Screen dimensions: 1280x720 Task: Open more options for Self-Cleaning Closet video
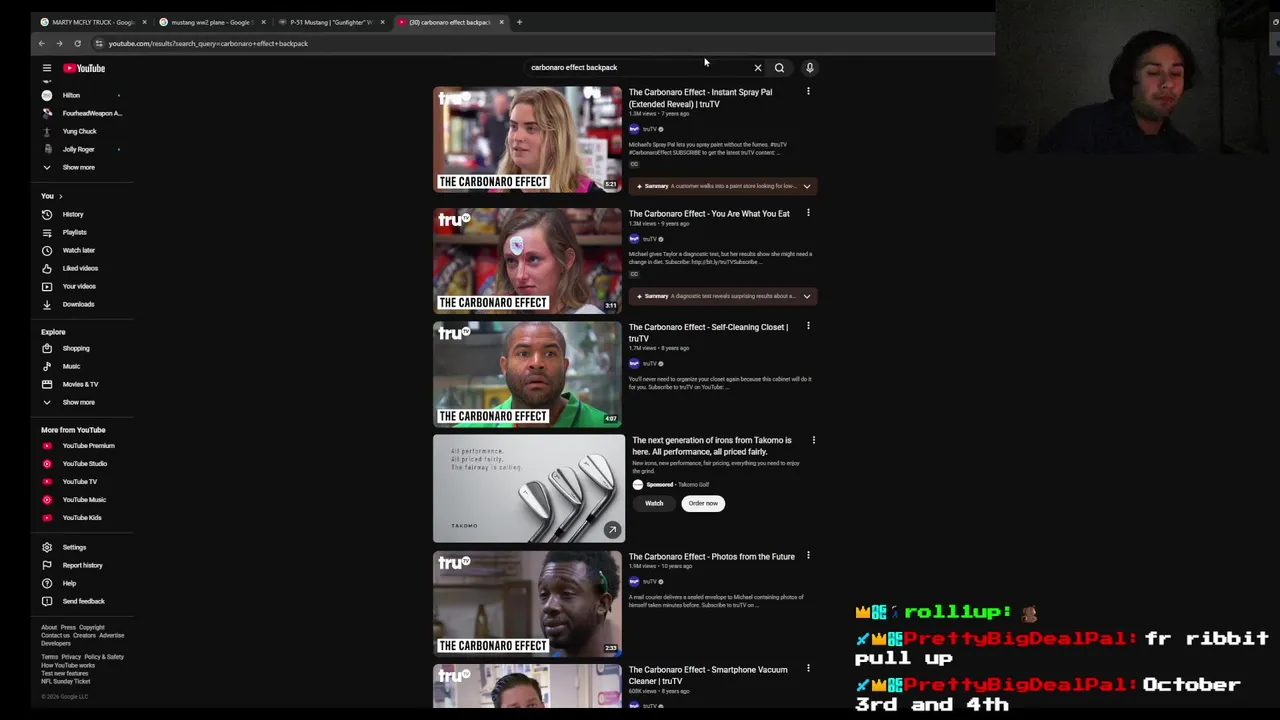coord(808,326)
